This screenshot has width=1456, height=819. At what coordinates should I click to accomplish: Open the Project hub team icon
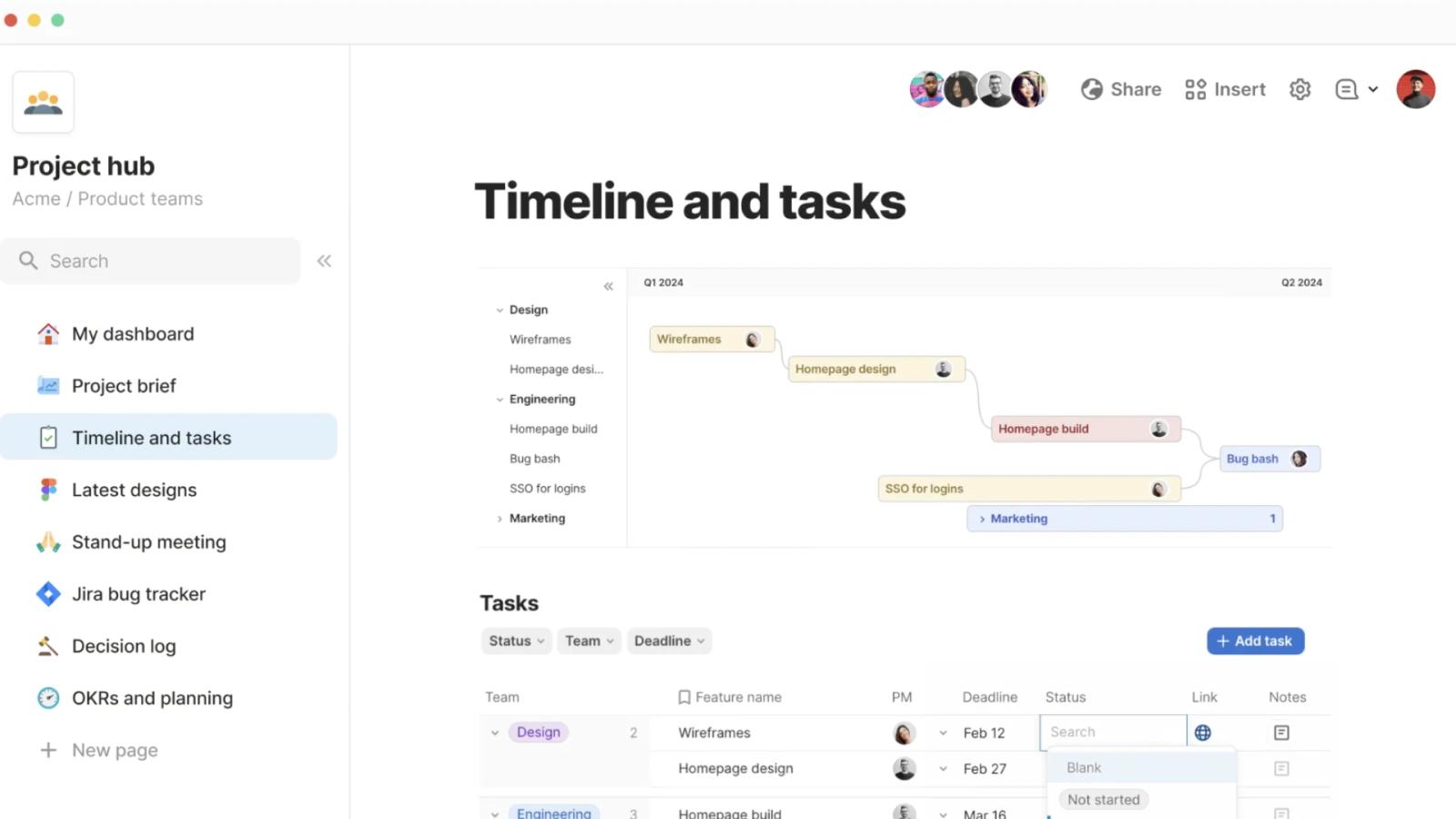[x=43, y=102]
